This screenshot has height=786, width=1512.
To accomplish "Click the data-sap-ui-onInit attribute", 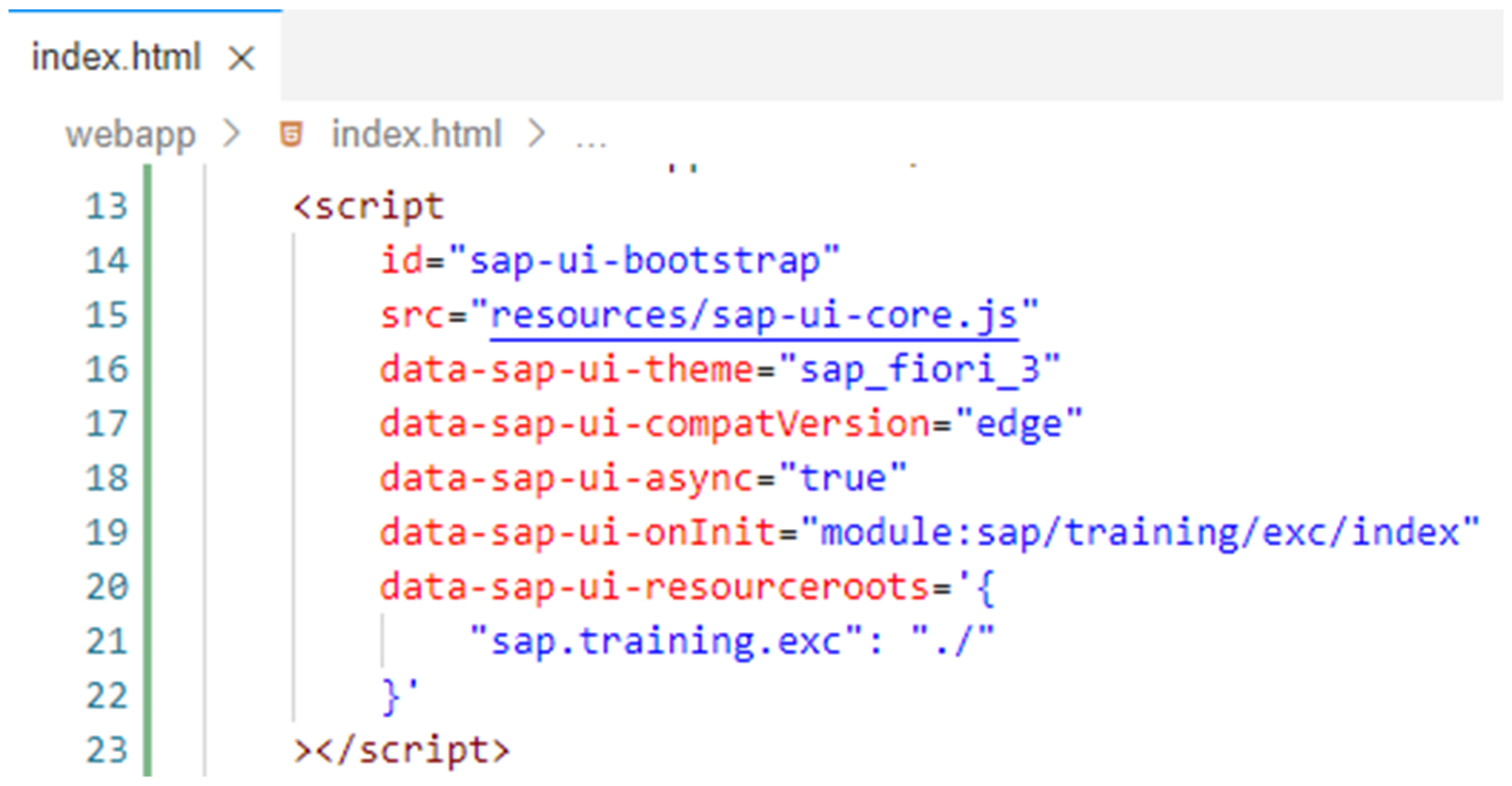I will (x=577, y=533).
